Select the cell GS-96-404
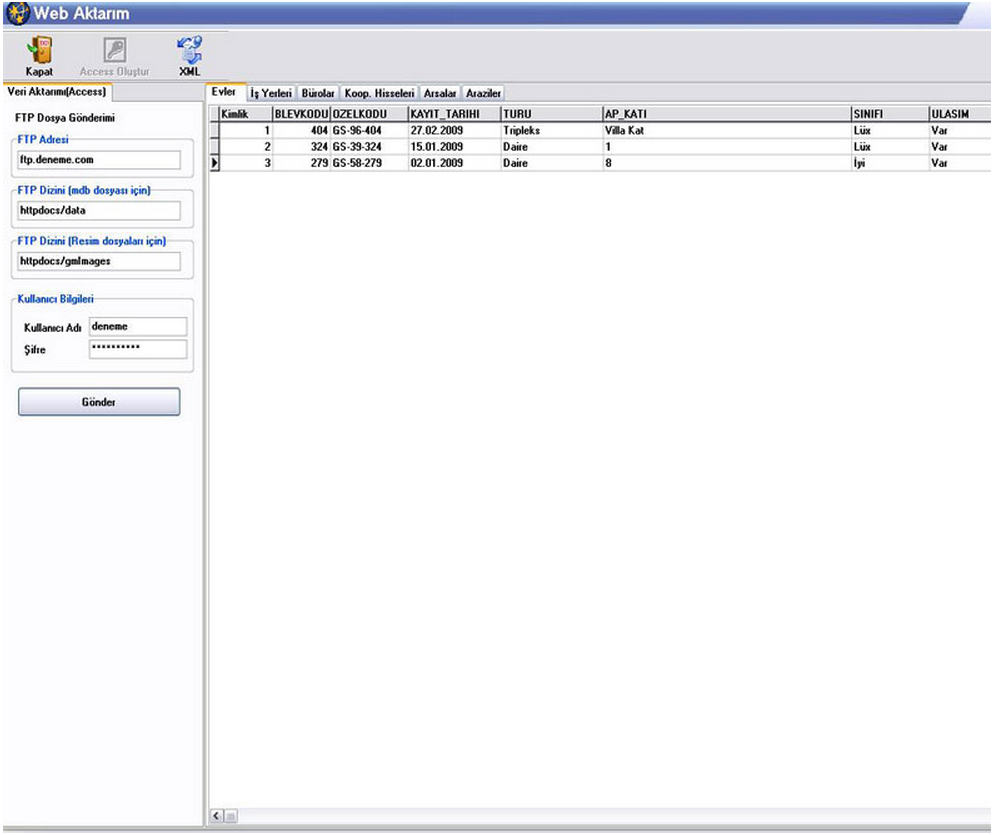Image resolution: width=1000 pixels, height=835 pixels. coord(369,131)
